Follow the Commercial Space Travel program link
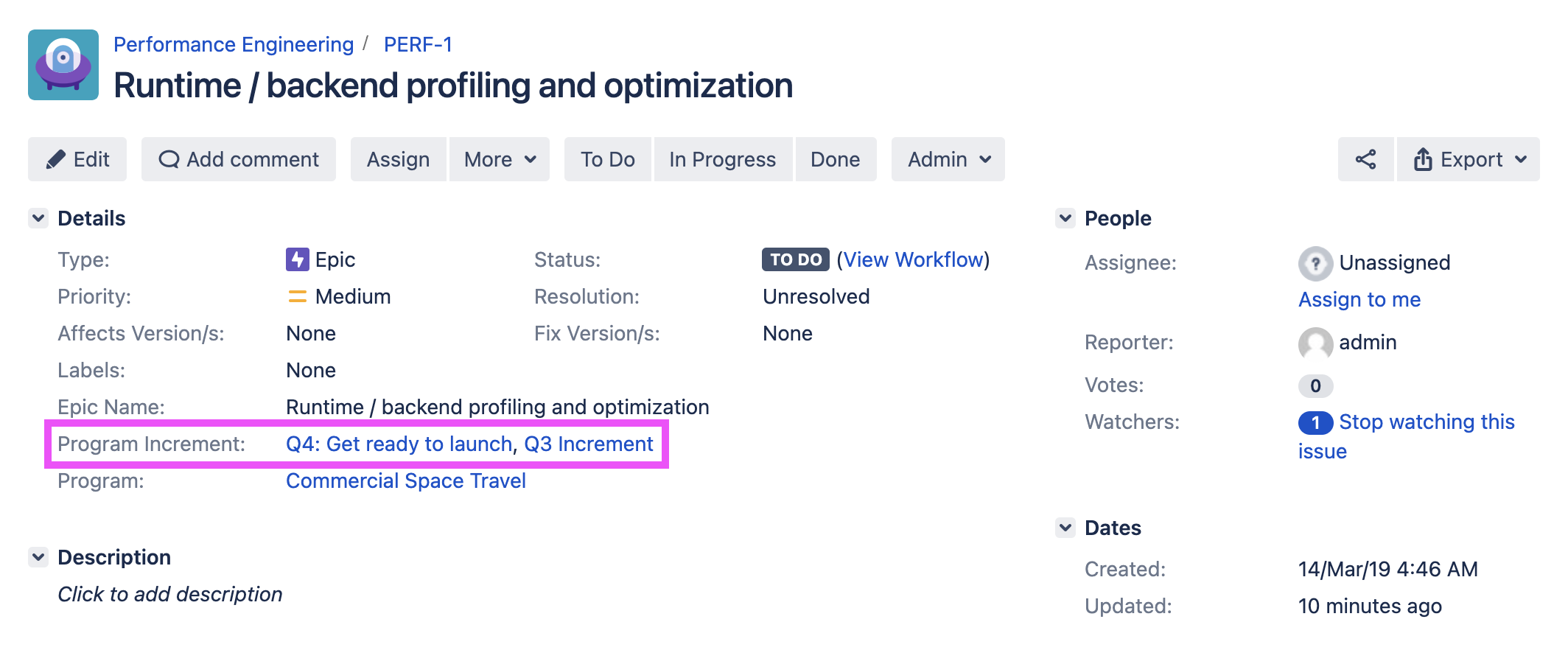Image resolution: width=1568 pixels, height=650 pixels. coord(405,480)
